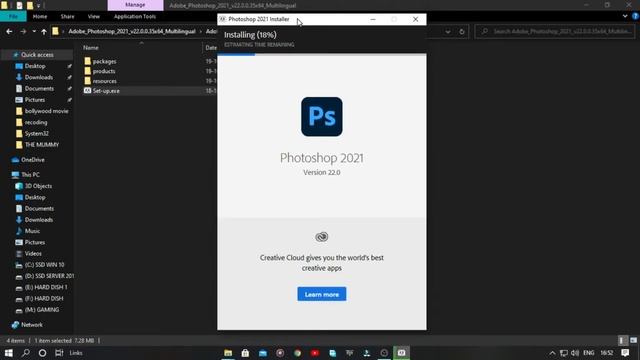The width and height of the screenshot is (640, 360).
Task: Open the bollywood movie folder
Action: pyautogui.click(x=46, y=111)
